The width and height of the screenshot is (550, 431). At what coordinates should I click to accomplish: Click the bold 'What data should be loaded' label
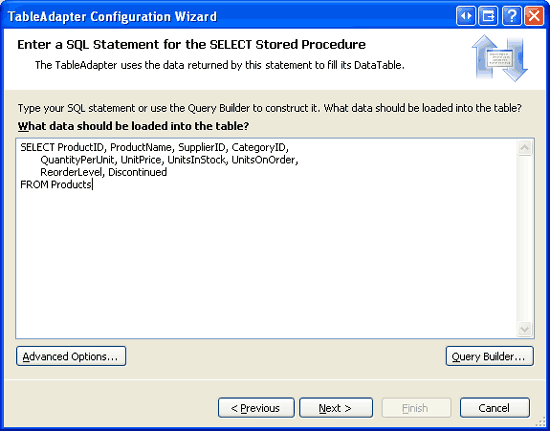[133, 126]
